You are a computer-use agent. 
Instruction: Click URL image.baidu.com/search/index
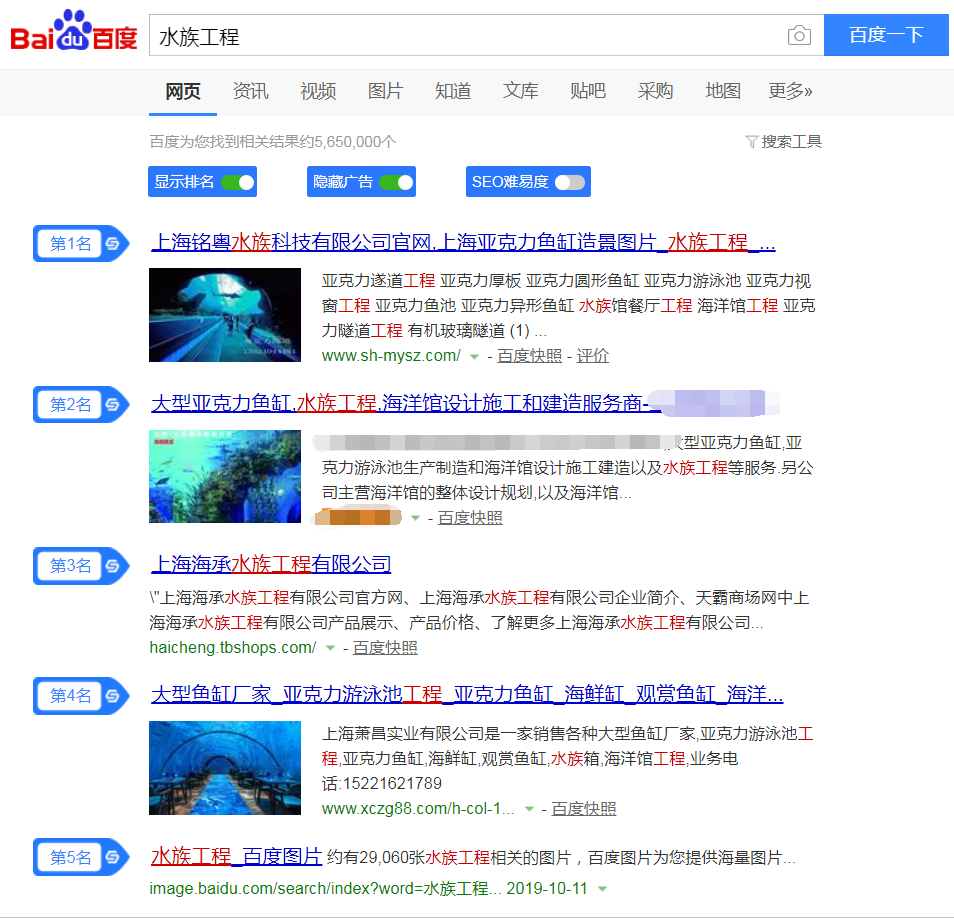pyautogui.click(x=325, y=889)
